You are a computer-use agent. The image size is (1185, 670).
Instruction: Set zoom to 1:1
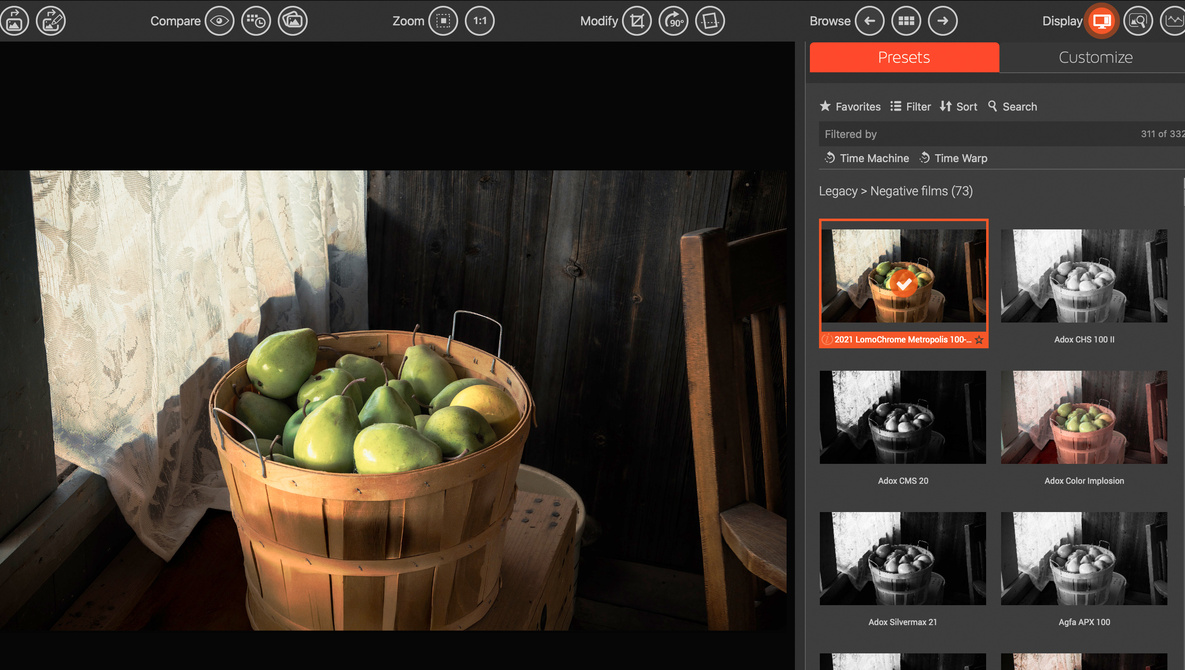tap(480, 21)
